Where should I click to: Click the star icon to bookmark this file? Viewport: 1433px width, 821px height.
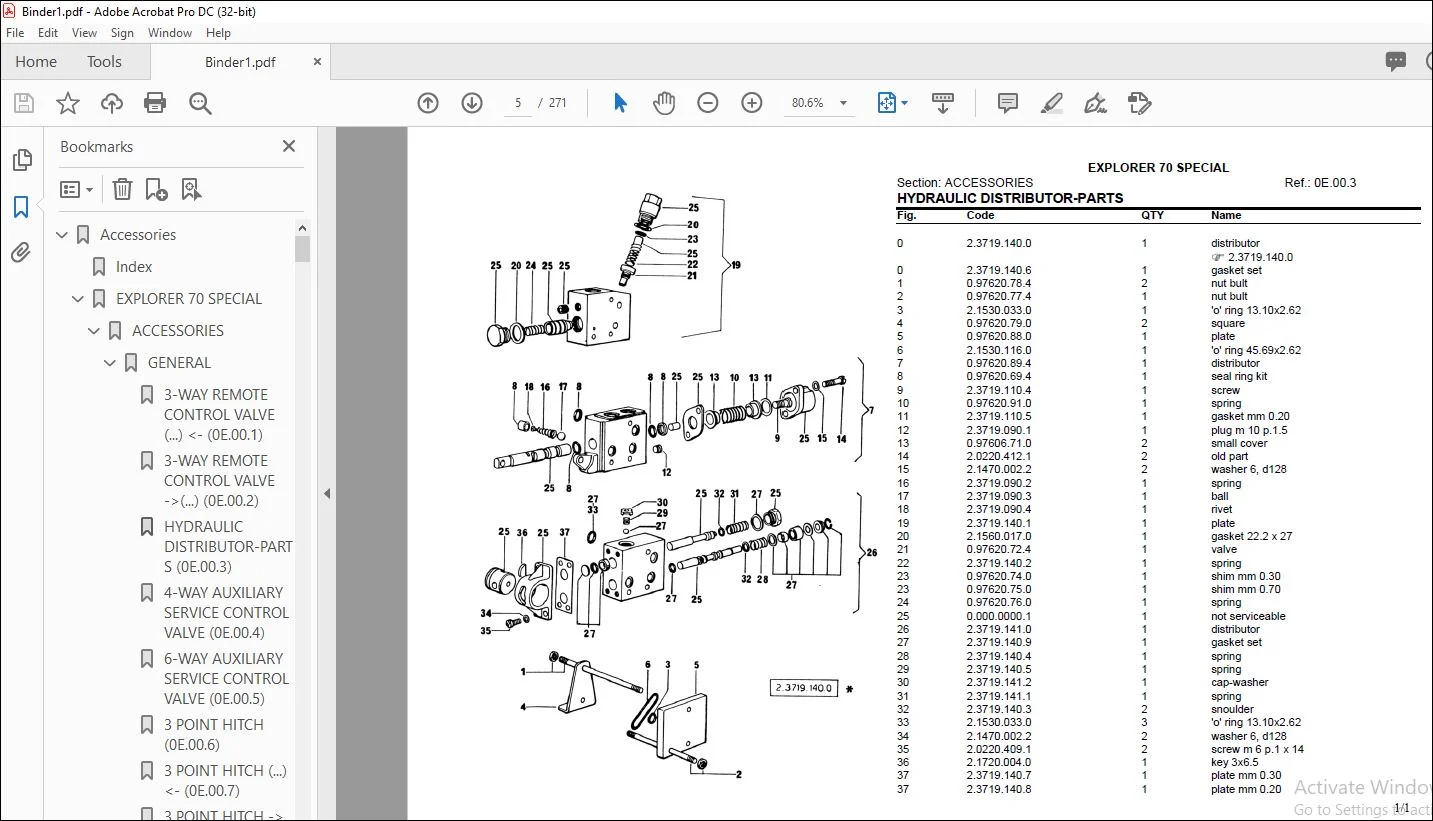pyautogui.click(x=68, y=103)
